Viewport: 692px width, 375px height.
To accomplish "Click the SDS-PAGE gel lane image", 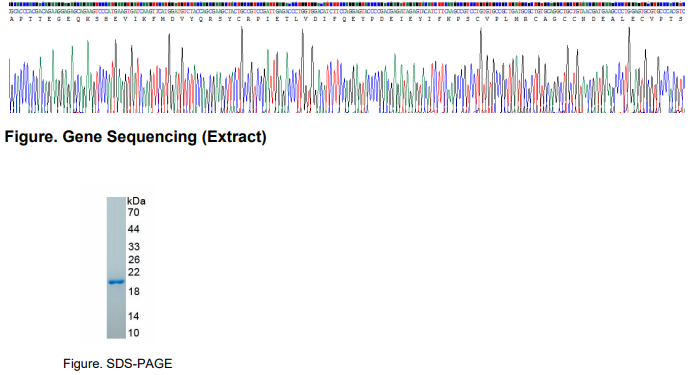I will point(116,268).
